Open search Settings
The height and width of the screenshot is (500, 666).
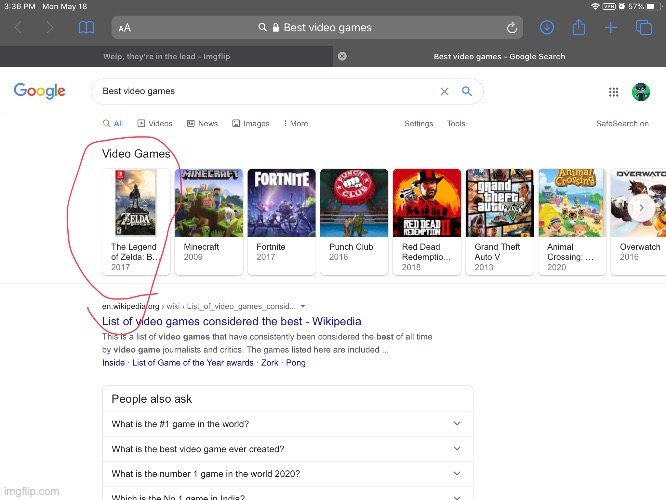point(418,123)
